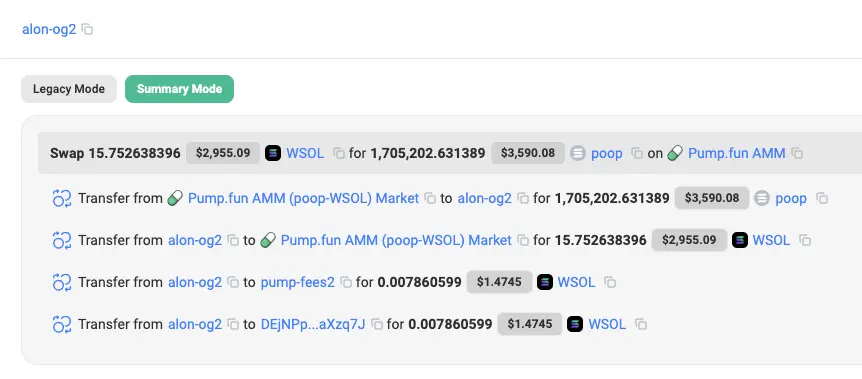Copy Pump.fun AMM Market sender address

coord(430,198)
